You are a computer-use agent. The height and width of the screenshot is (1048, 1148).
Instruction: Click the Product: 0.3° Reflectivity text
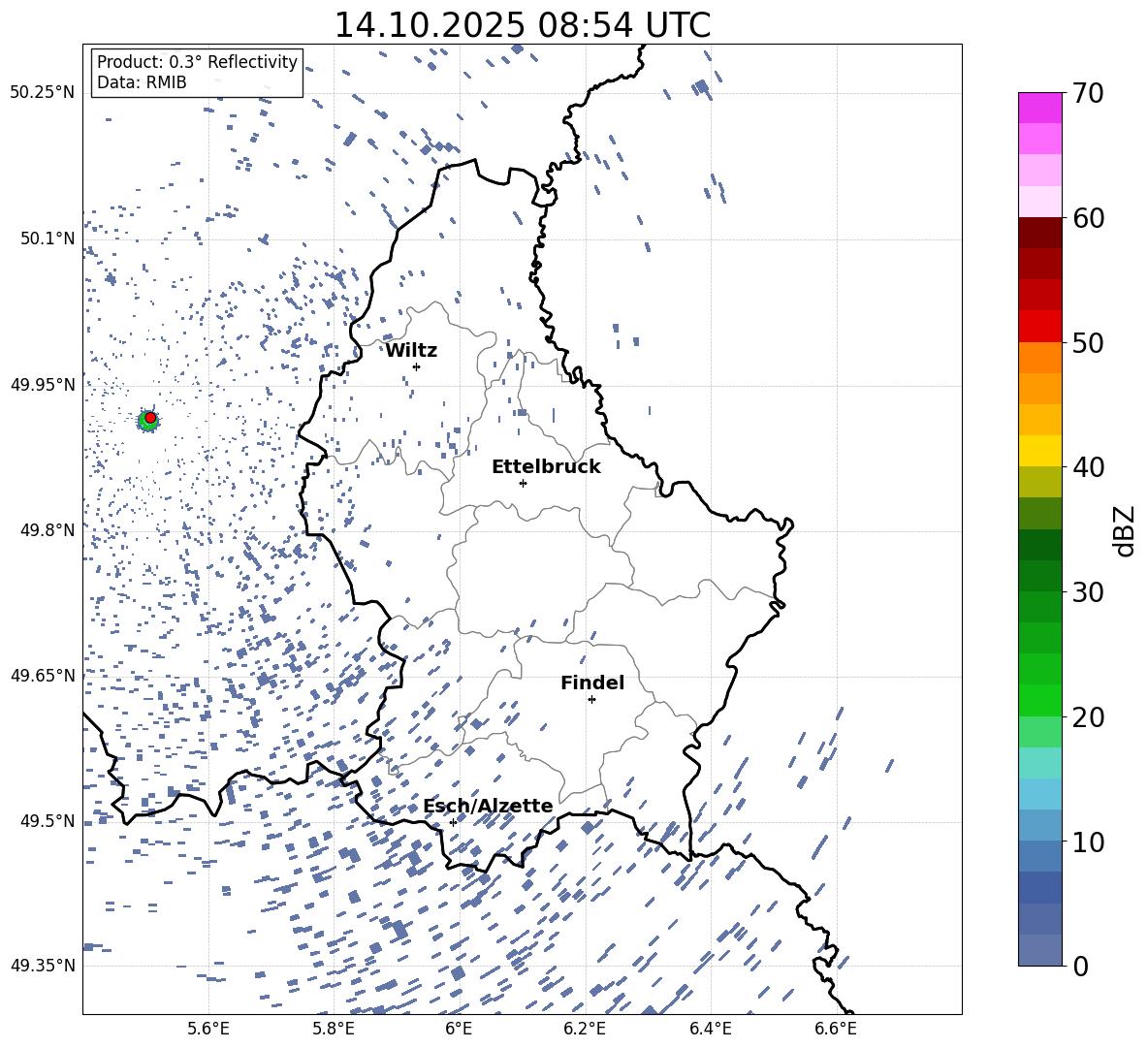(x=197, y=62)
